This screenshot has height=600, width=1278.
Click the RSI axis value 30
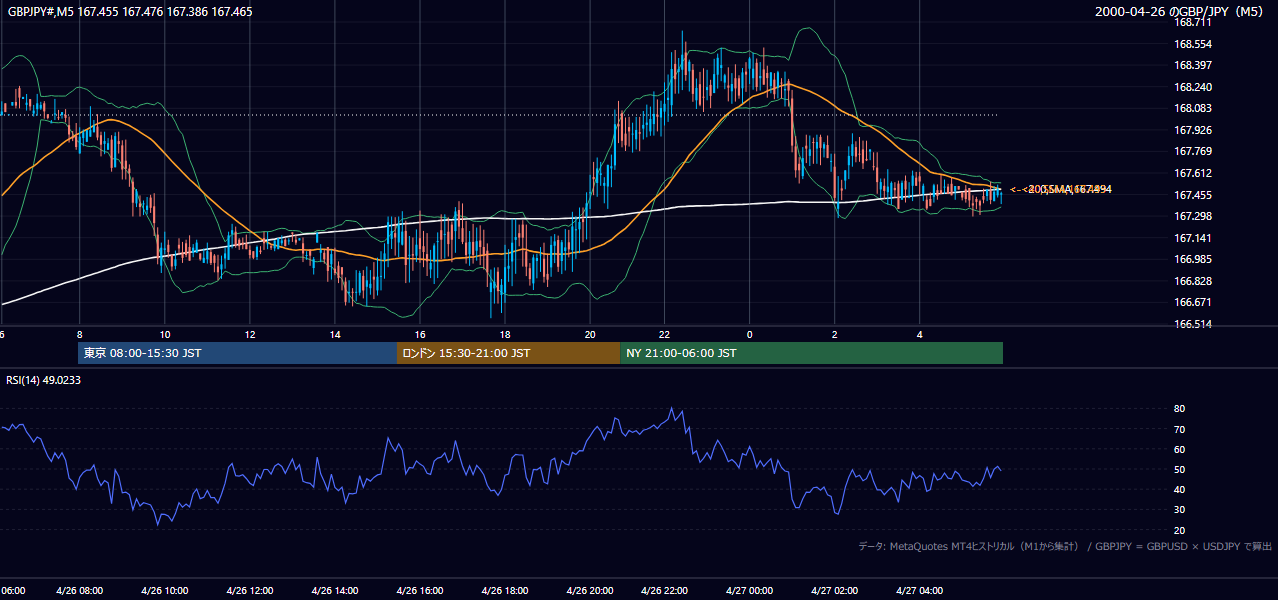[x=1179, y=509]
